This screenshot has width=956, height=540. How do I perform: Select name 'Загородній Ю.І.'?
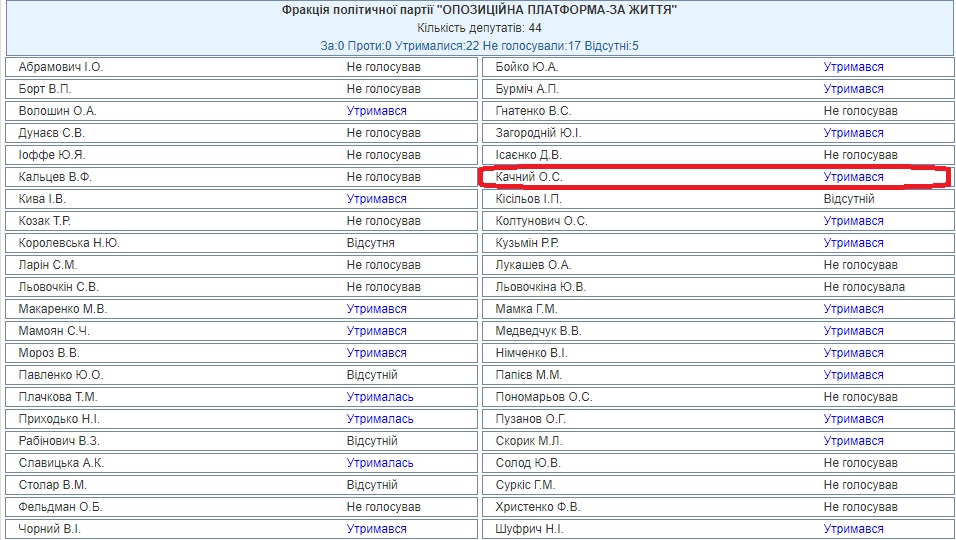538,133
